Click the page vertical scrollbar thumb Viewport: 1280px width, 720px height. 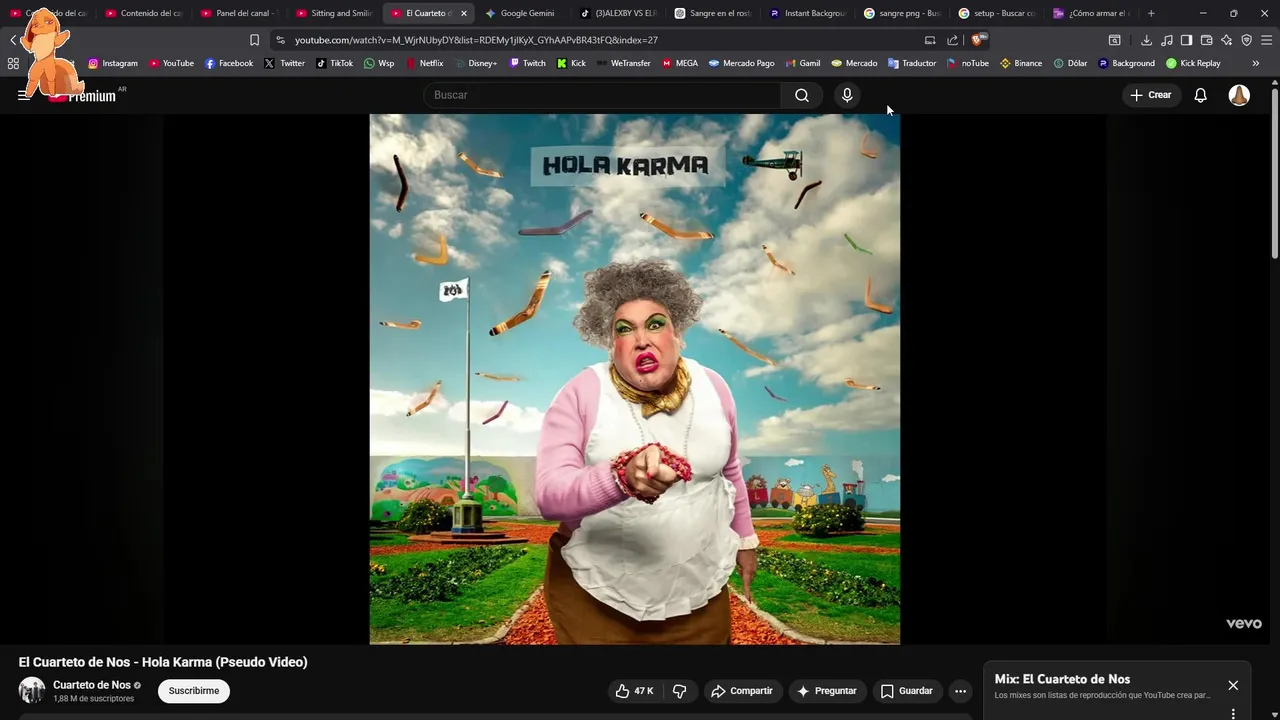1275,175
